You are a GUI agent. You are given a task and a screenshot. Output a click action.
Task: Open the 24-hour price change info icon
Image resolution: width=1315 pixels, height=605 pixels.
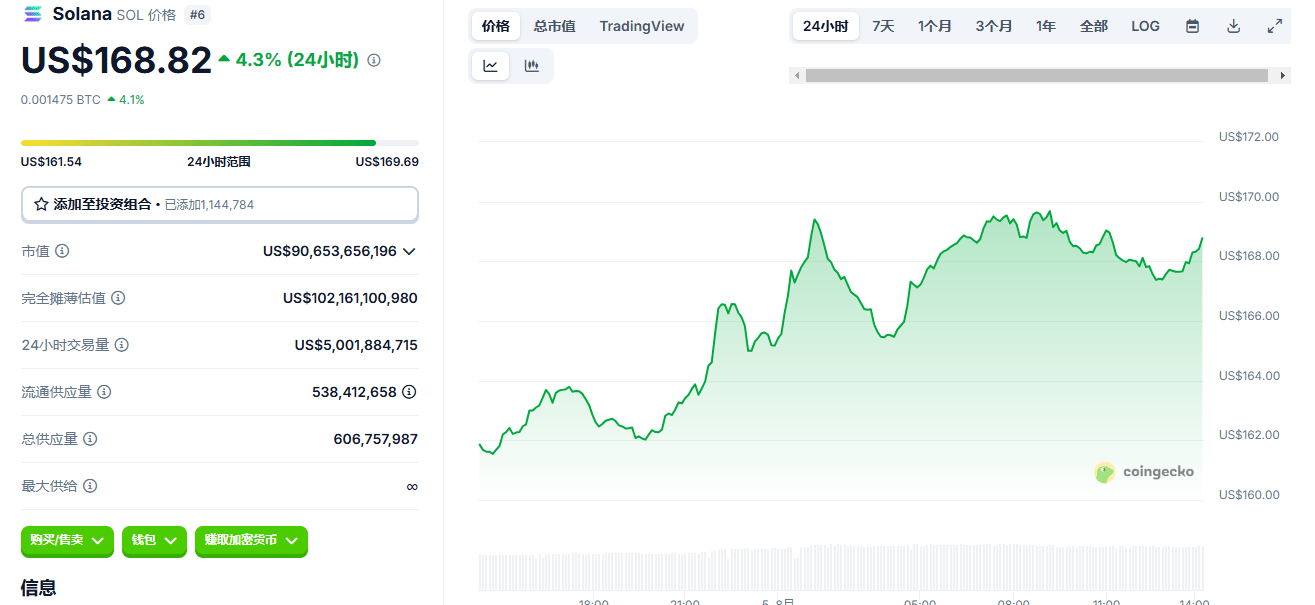pyautogui.click(x=374, y=60)
